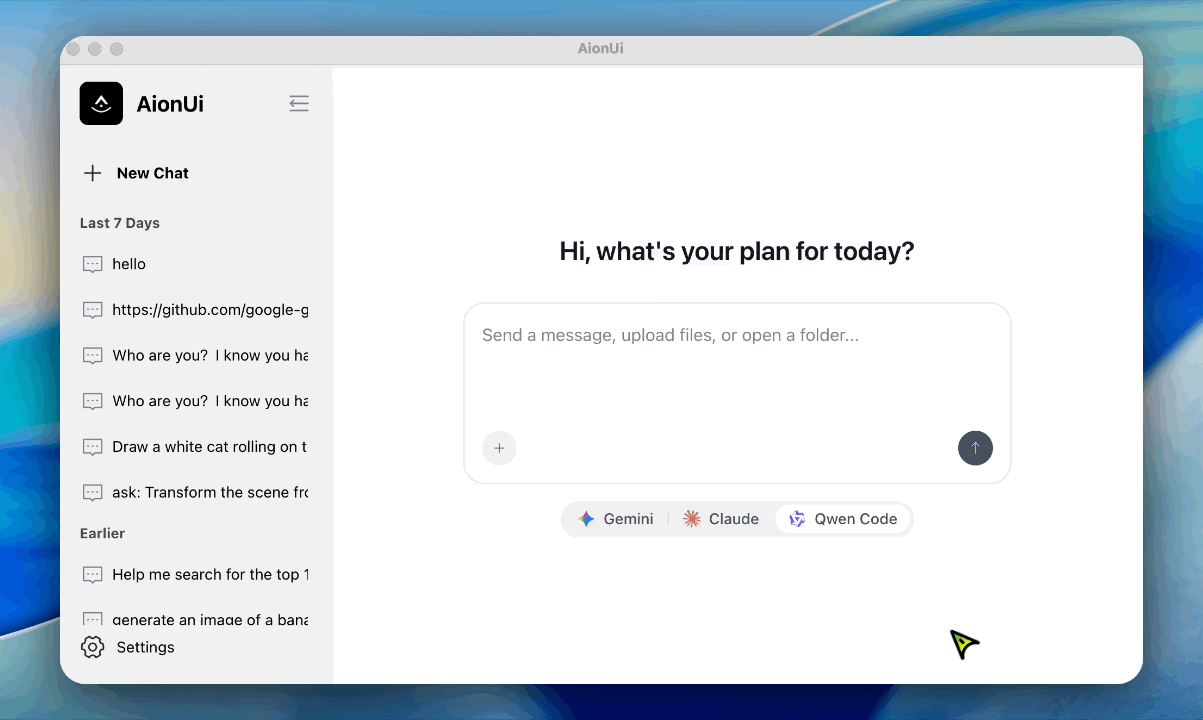Click the Gemini sparkle icon

pos(587,519)
